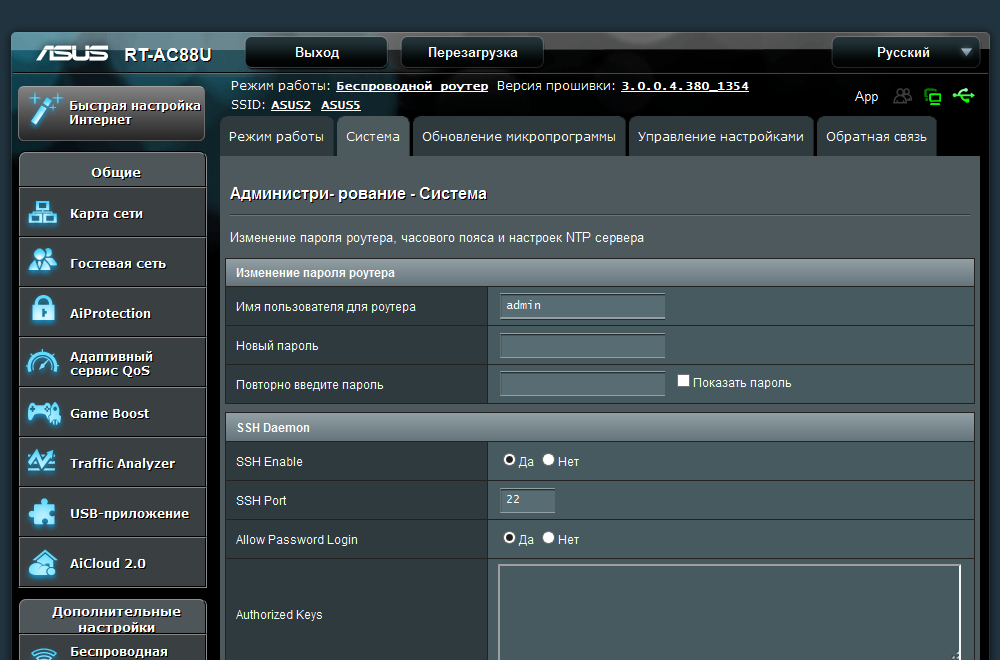
Task: Click the ASUS logo
Action: click(x=71, y=53)
